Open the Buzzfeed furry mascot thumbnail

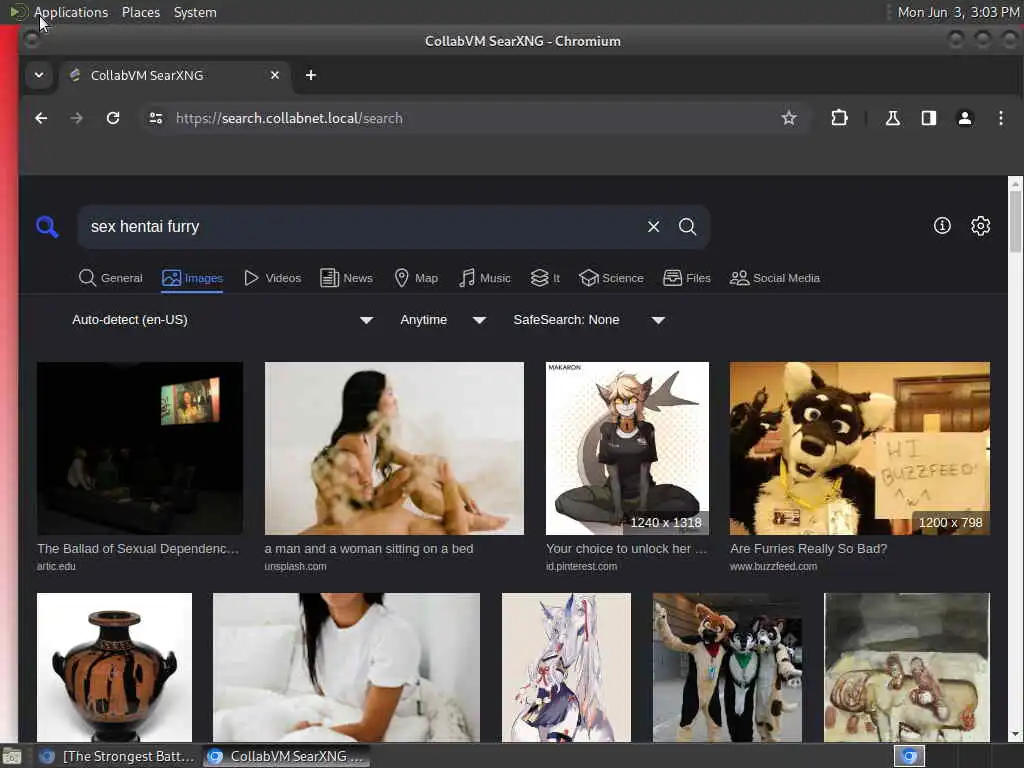tap(859, 448)
